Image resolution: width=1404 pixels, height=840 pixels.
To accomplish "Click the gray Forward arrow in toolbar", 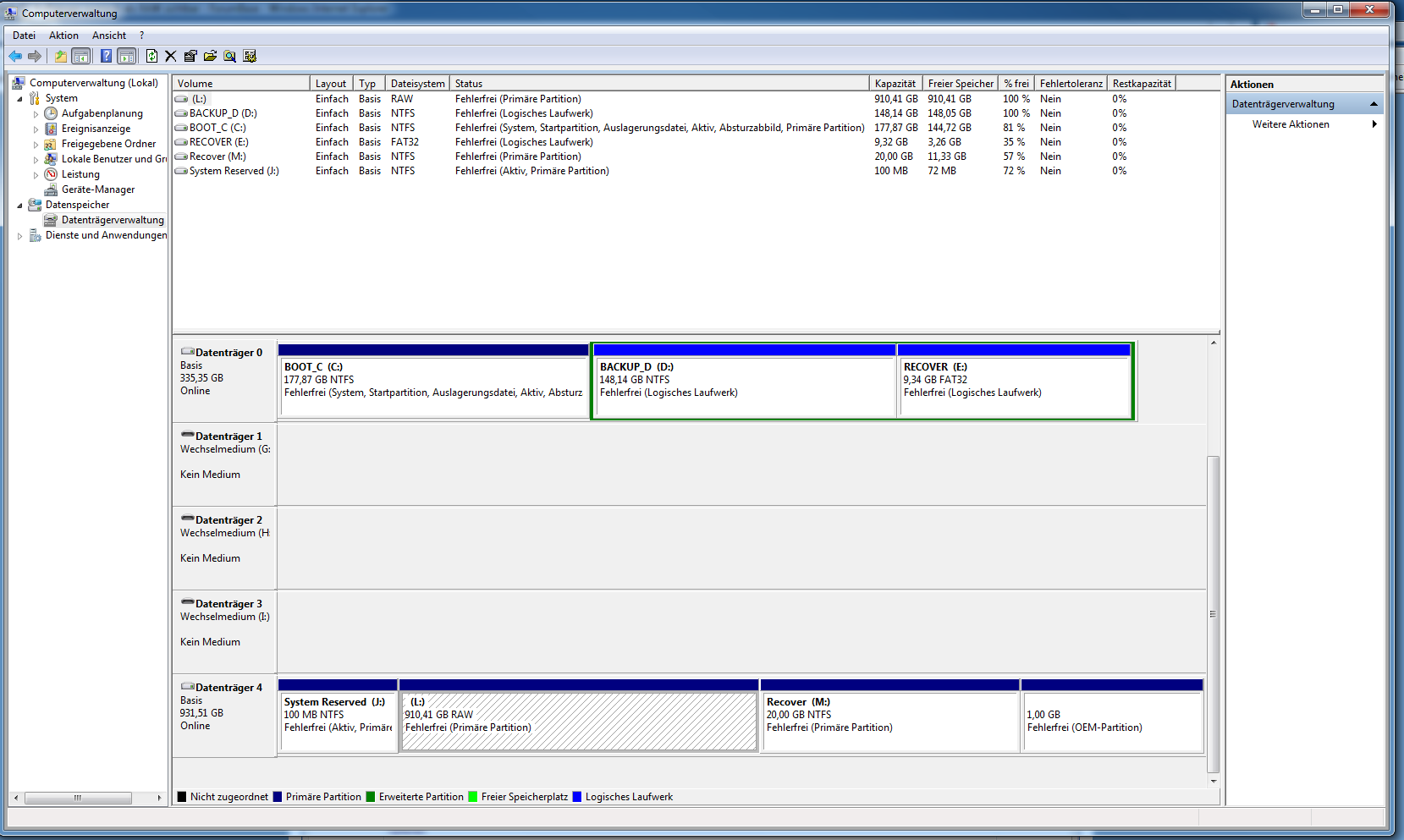I will click(x=35, y=56).
